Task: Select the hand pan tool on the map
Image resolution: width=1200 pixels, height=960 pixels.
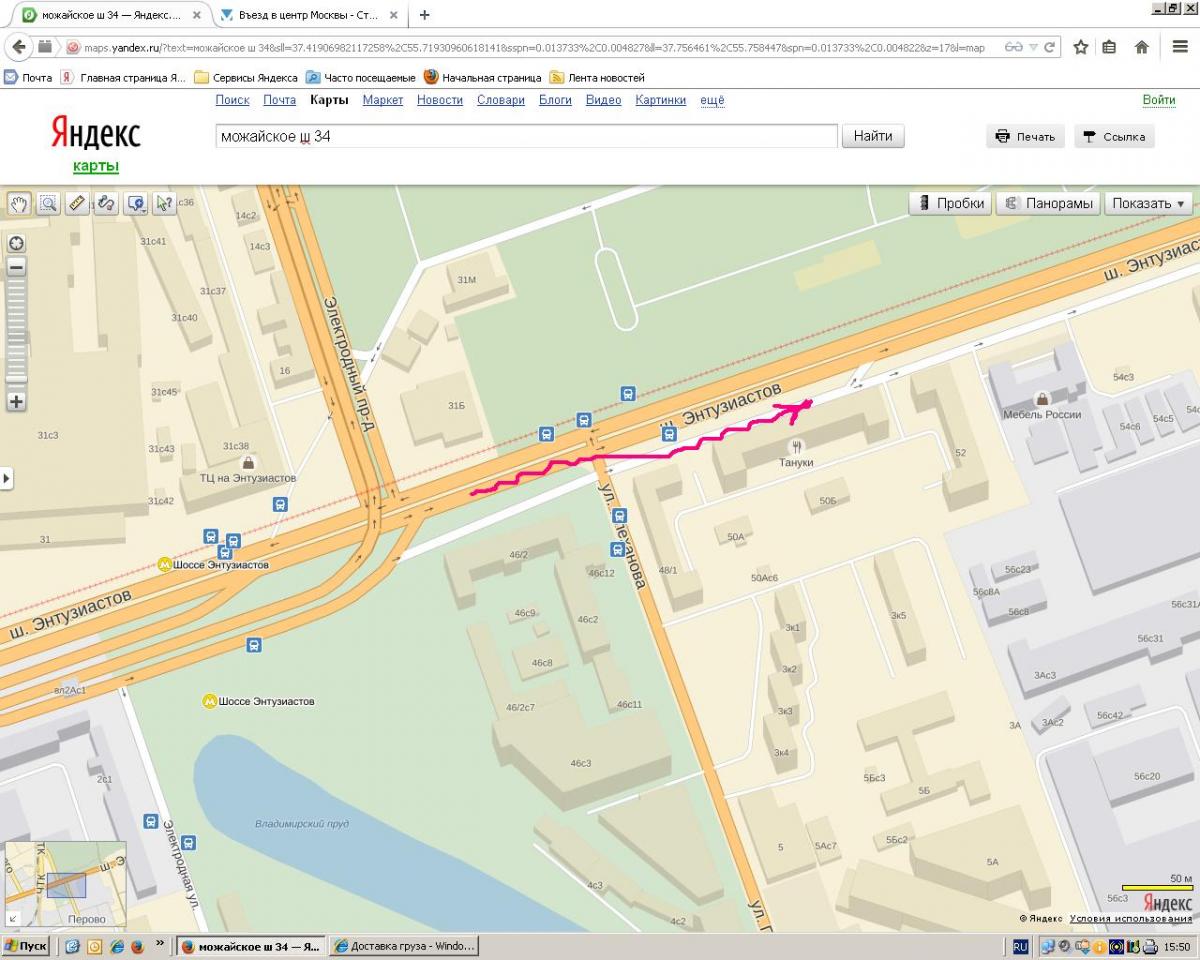Action: [x=18, y=204]
